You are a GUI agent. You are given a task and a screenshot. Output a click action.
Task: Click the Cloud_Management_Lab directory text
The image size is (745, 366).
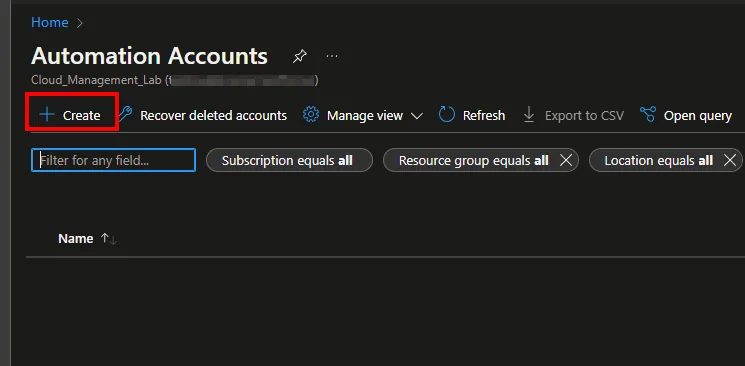[x=96, y=80]
